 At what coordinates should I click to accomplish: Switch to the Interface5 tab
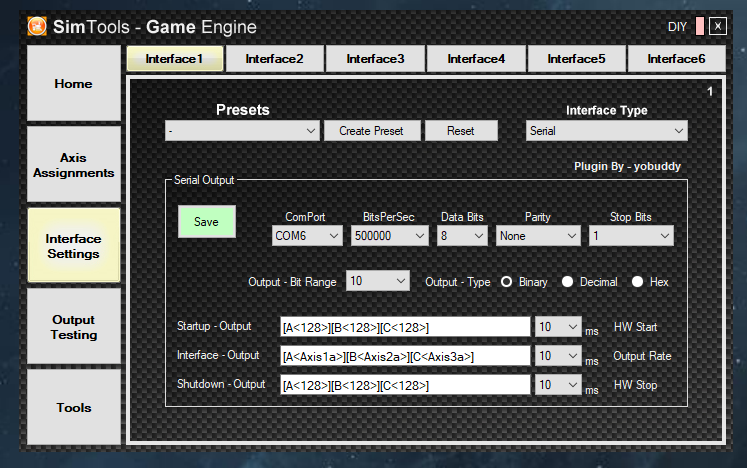[576, 59]
